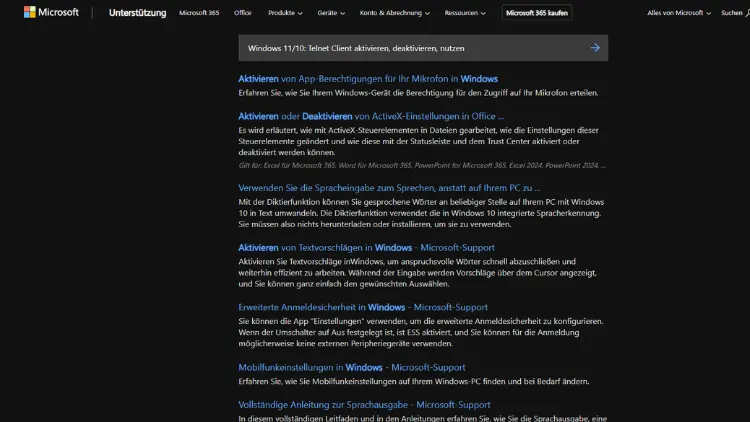Click the Microsoft logo
750x422 pixels.
pos(51,12)
